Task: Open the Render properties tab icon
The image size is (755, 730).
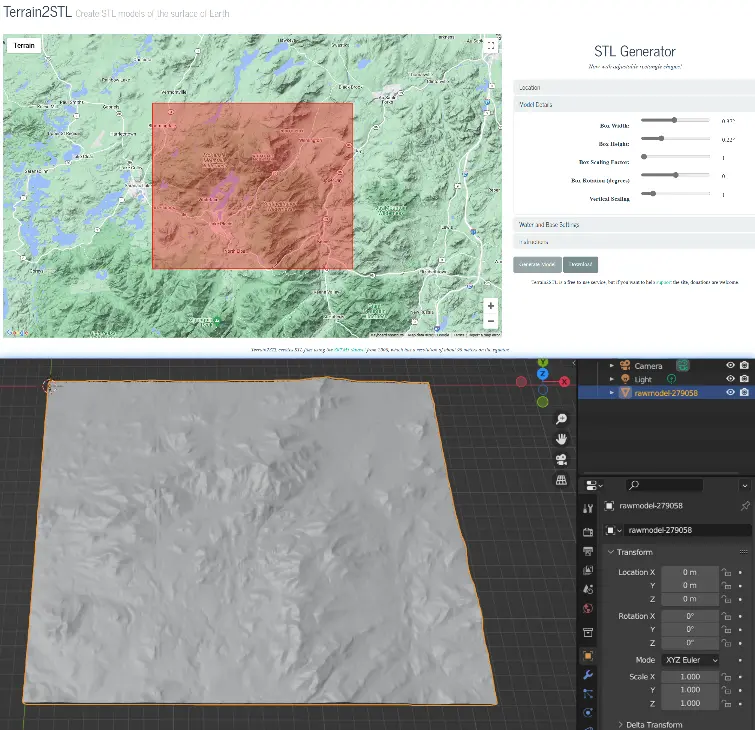Action: click(588, 532)
